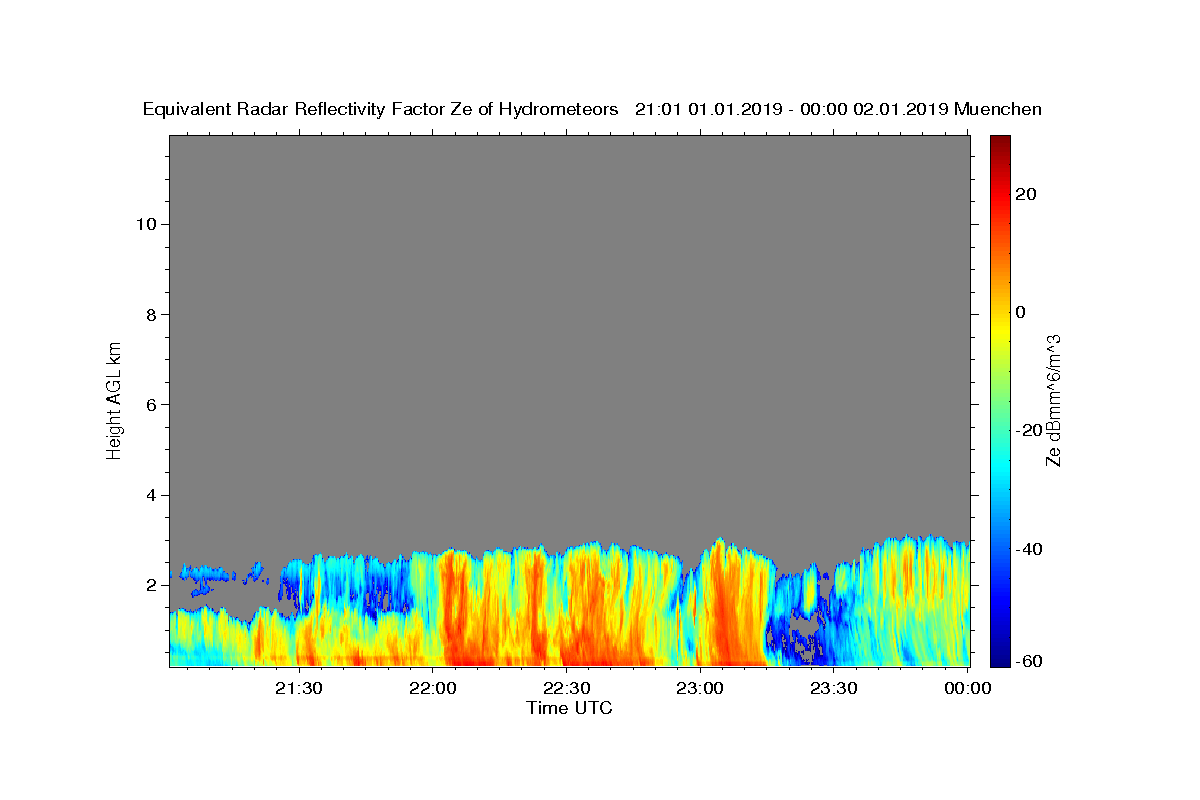The image size is (1200, 800).
Task: Click the colorbar "0" tick label
Action: point(1020,312)
